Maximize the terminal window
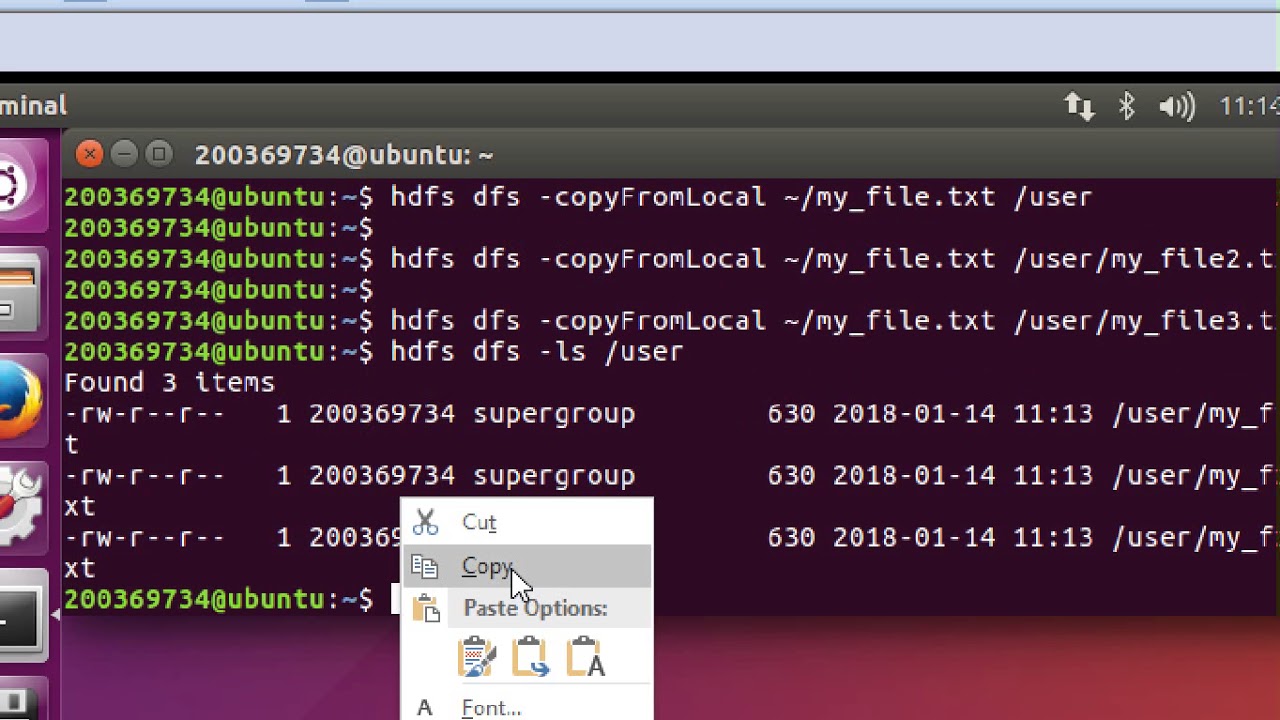 pyautogui.click(x=158, y=154)
